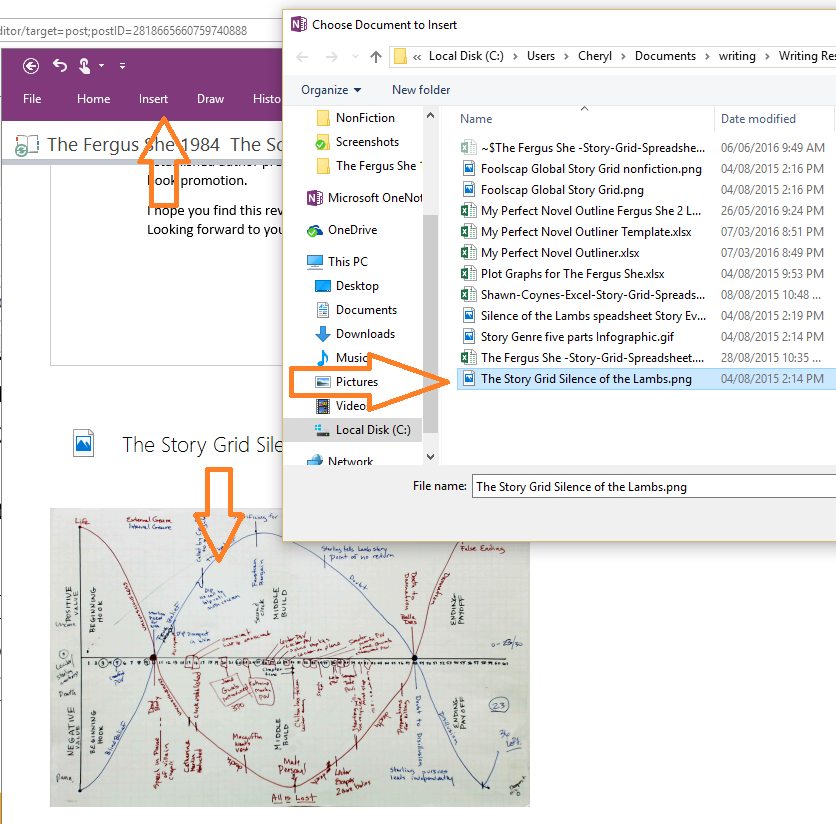The width and height of the screenshot is (836, 824).
Task: Click the OneNote undo icon
Action: coord(60,66)
